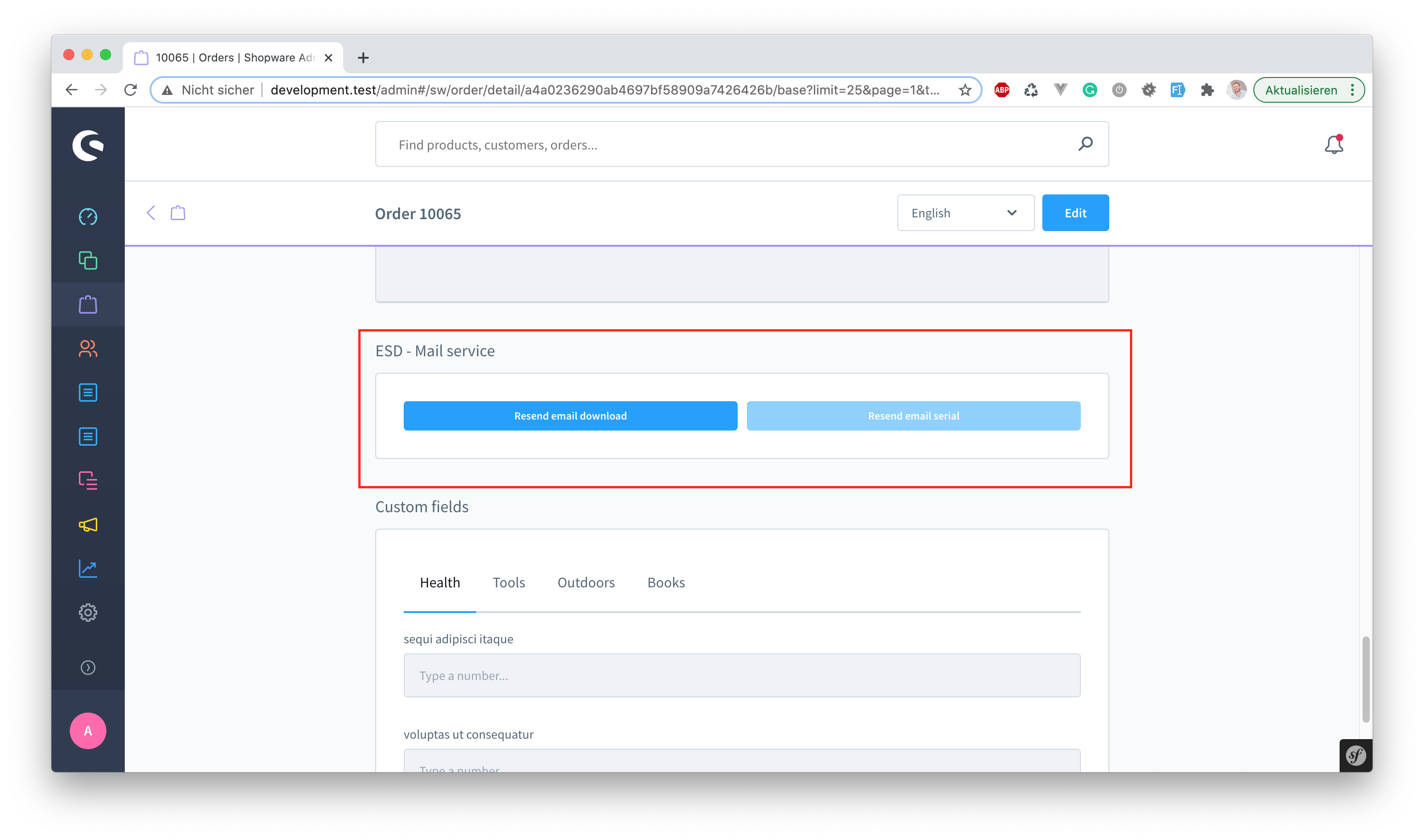
Task: Click the notifications bell icon
Action: 1334,145
